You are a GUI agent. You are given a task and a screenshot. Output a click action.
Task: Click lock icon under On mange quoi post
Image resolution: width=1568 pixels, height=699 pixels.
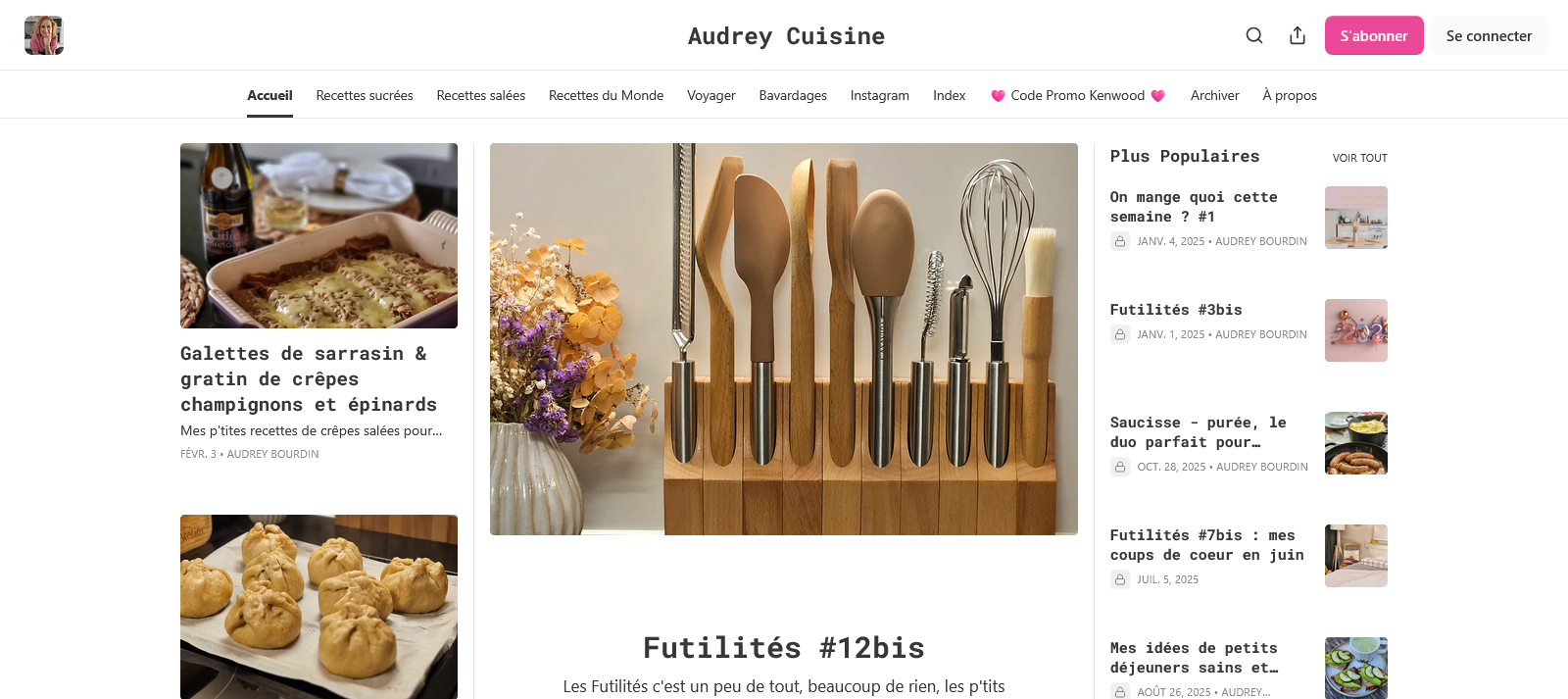pos(1120,241)
